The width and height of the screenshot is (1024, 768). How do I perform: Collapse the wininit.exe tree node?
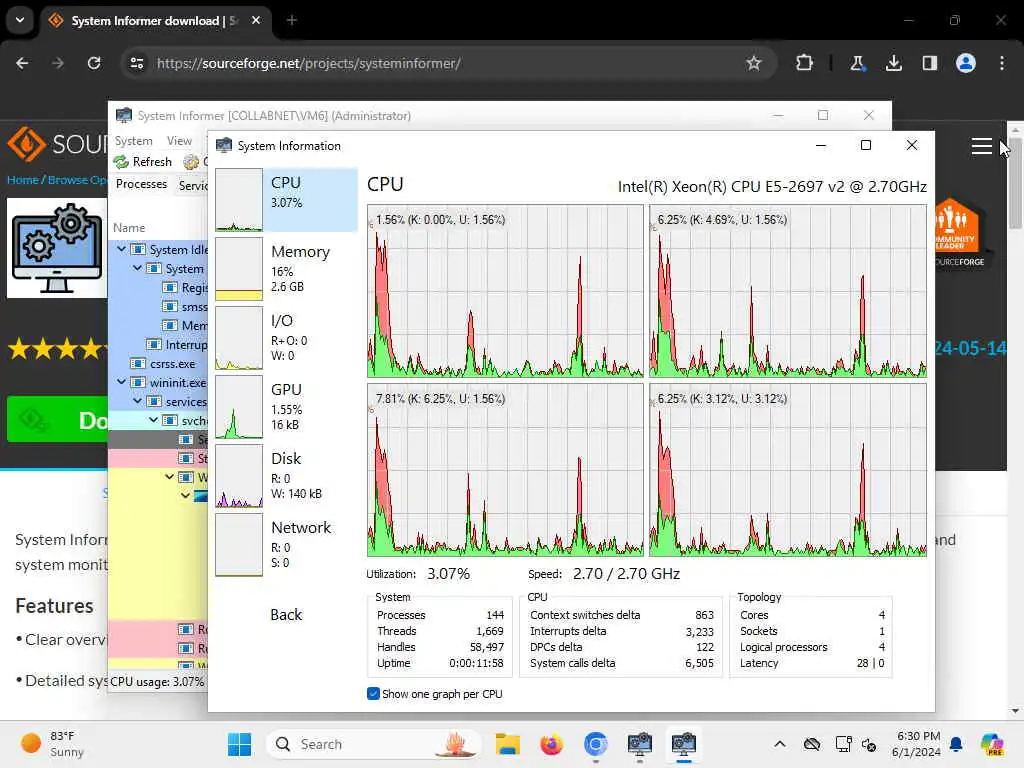121,381
